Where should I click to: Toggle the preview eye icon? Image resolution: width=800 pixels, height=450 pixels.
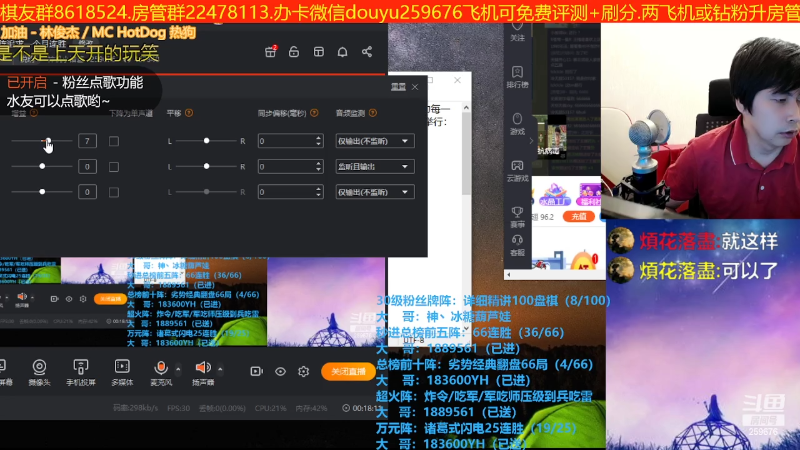pyautogui.click(x=280, y=371)
